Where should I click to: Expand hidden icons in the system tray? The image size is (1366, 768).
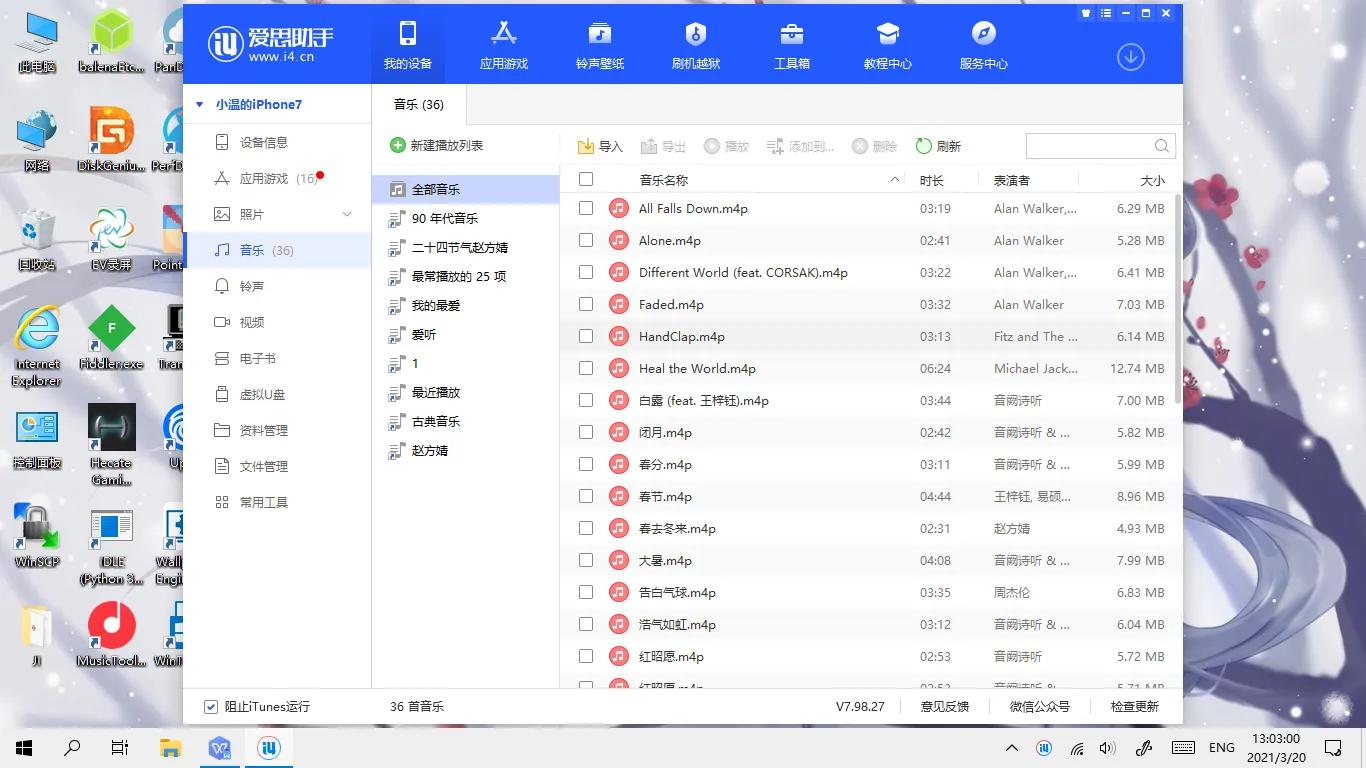1012,747
